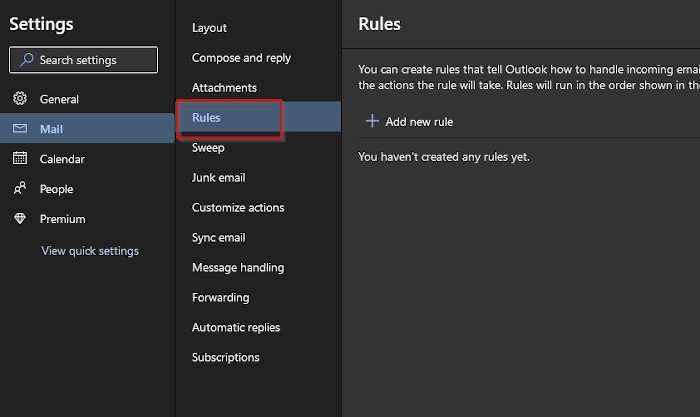Open the Layout settings page
Screen dimensions: 700x417
coord(209,28)
